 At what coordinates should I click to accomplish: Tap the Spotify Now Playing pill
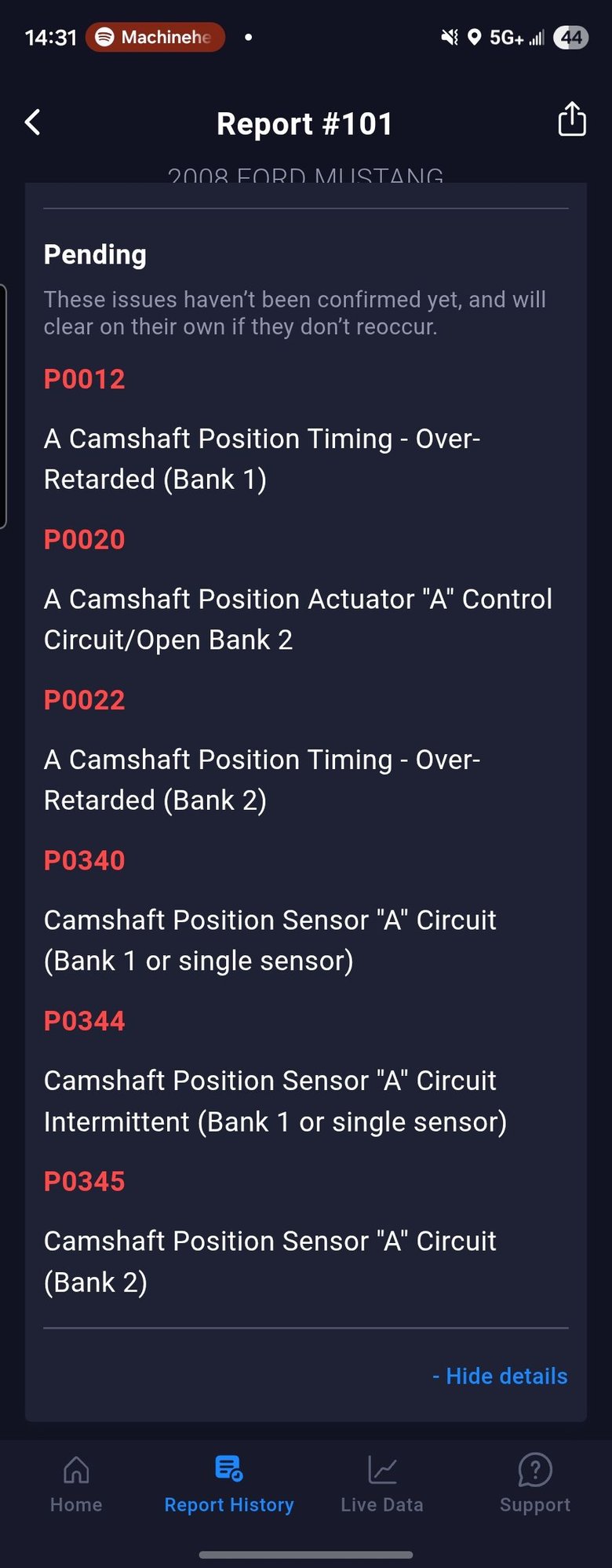[155, 37]
